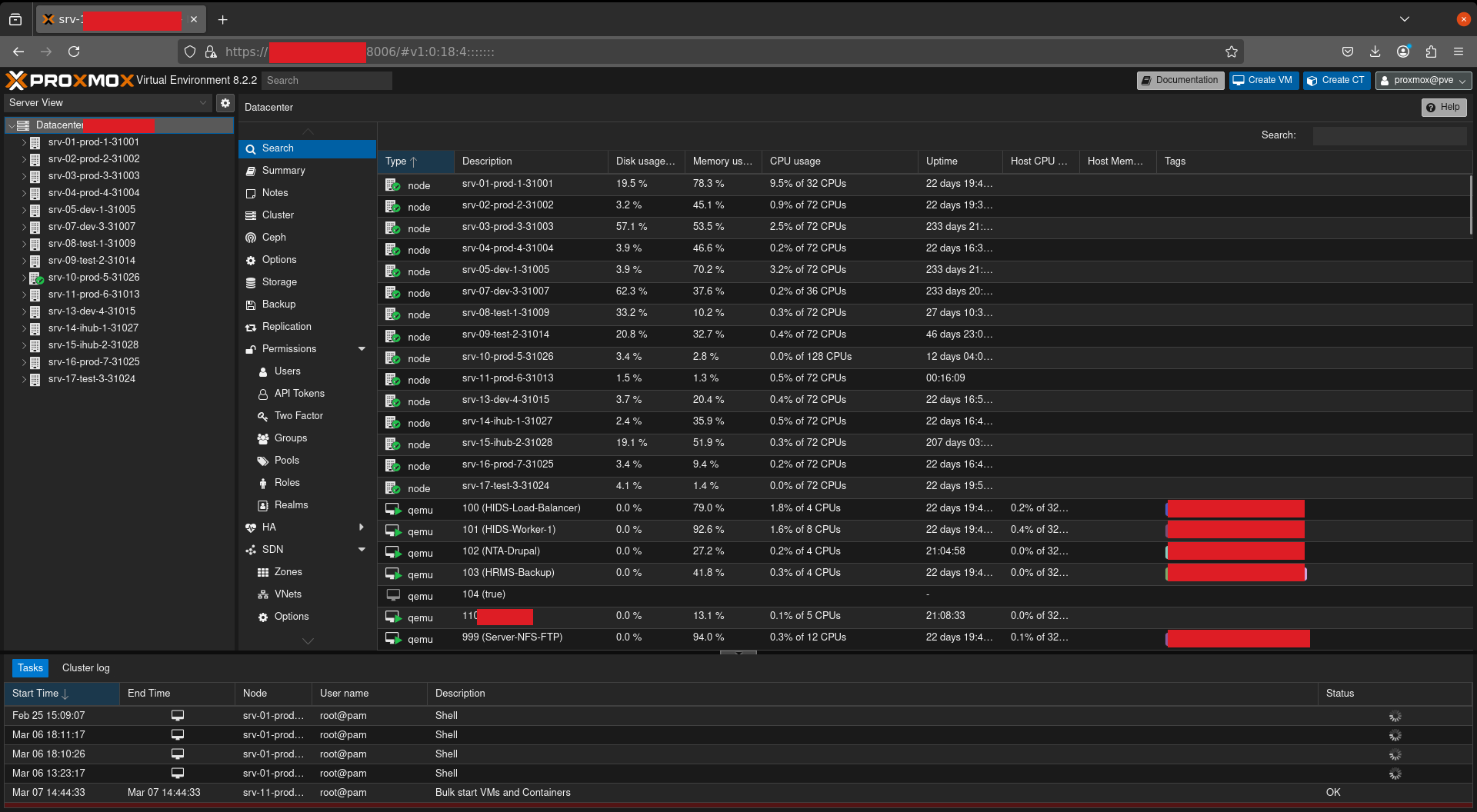Open the Ceph menu entry
Viewport: 1477px width, 812px height.
[307, 238]
